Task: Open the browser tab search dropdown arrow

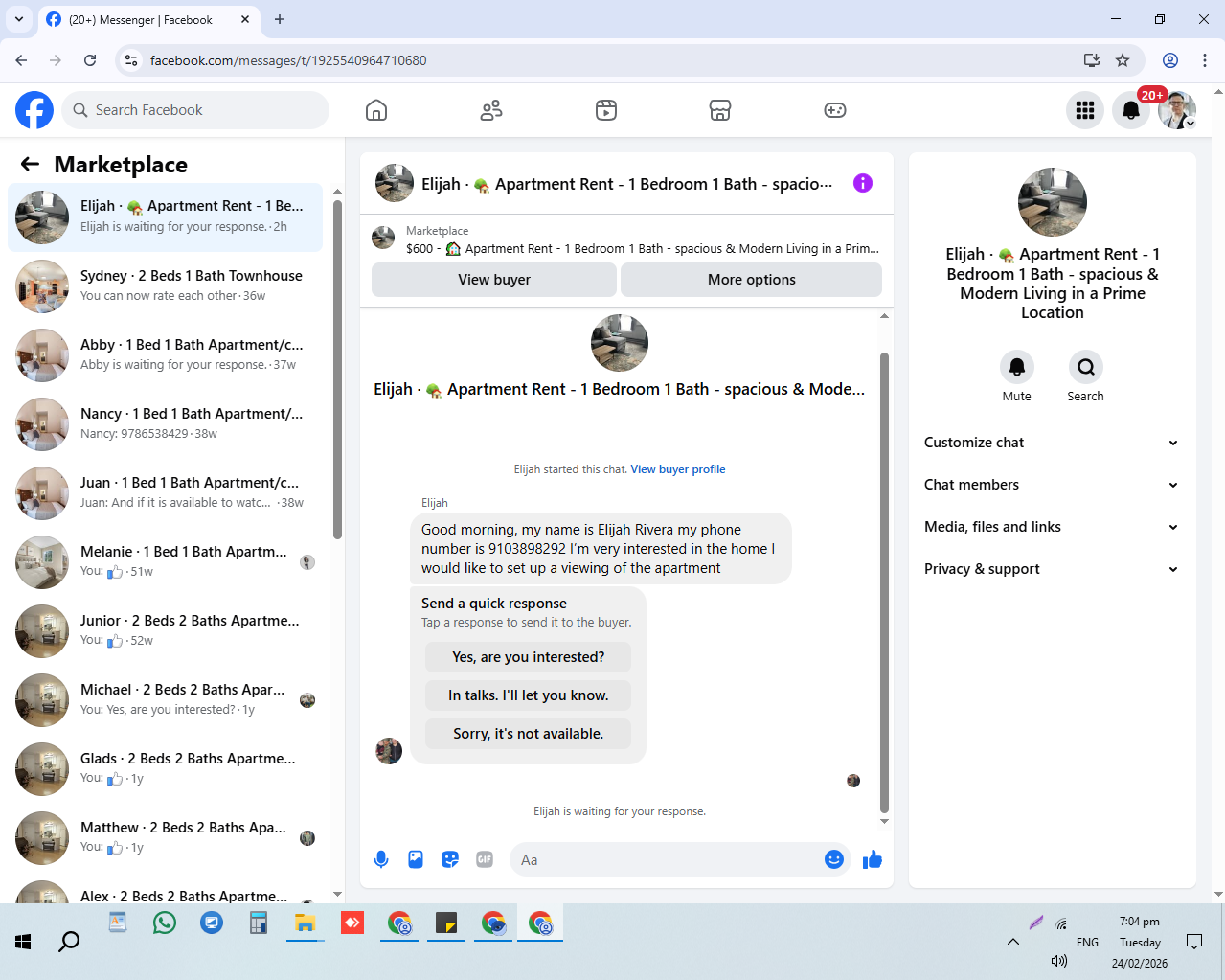Action: pyautogui.click(x=19, y=19)
